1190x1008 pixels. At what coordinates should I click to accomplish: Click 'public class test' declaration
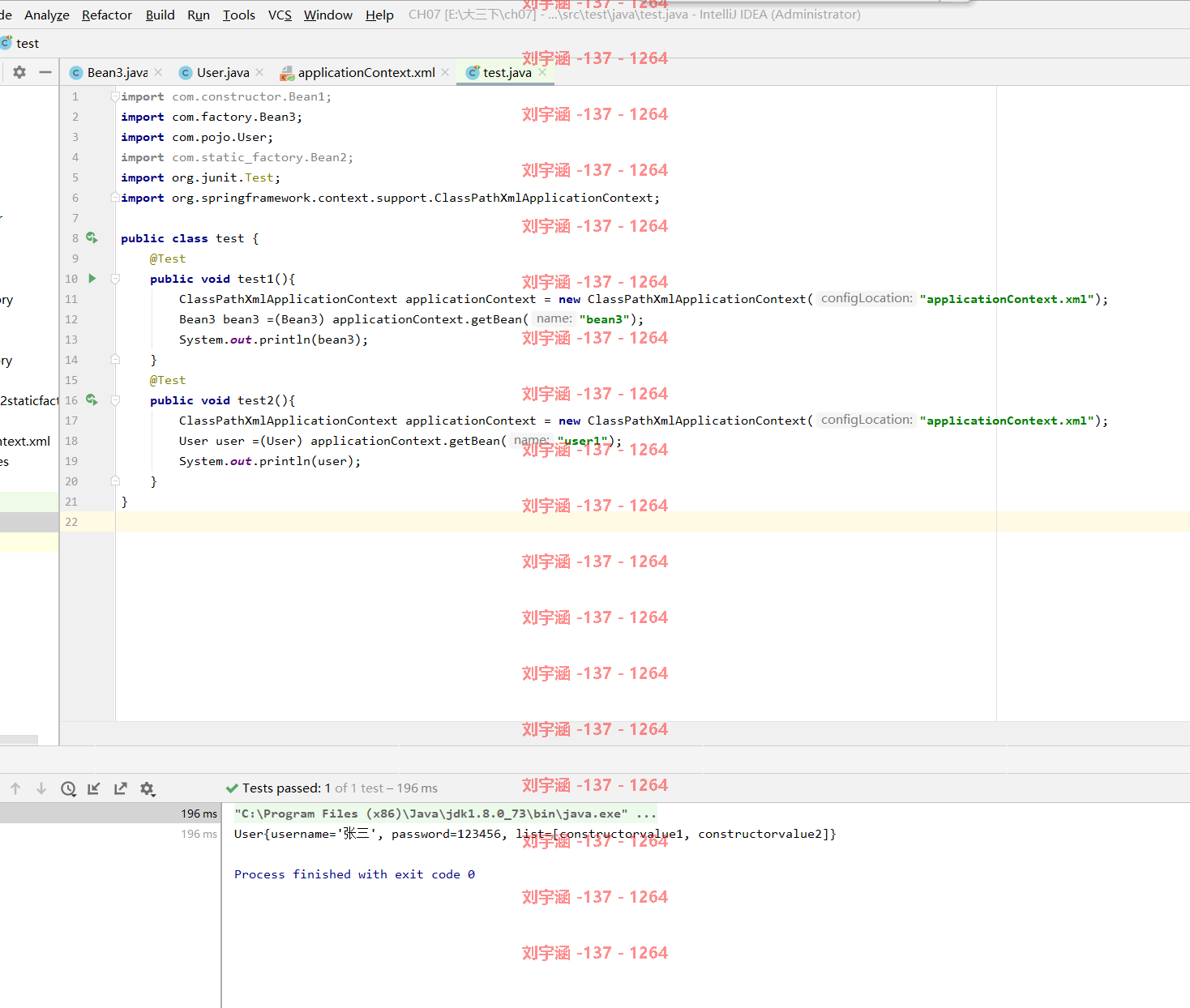click(182, 238)
